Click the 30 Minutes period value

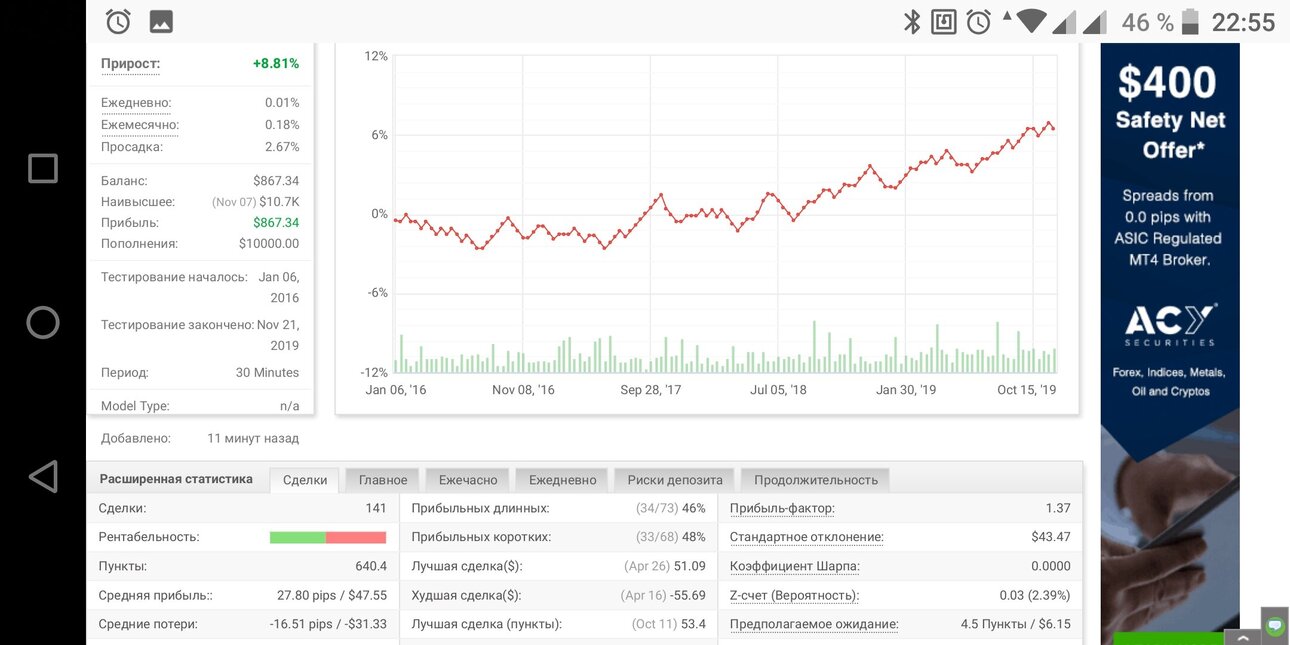point(267,372)
